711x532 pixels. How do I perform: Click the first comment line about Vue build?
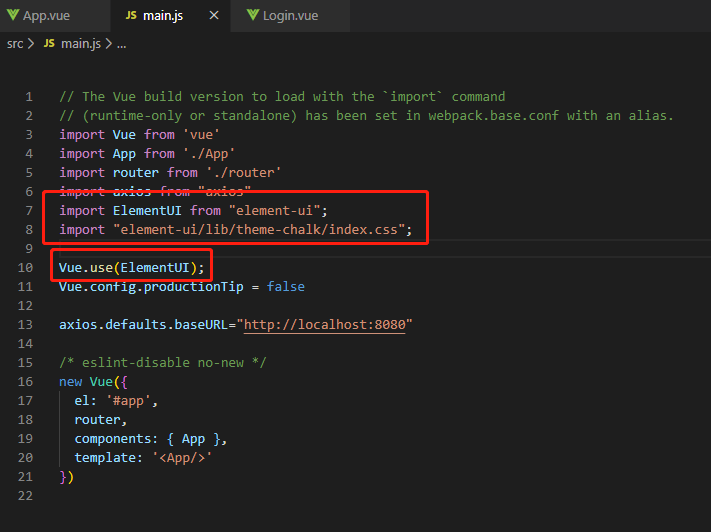[x=282, y=97]
